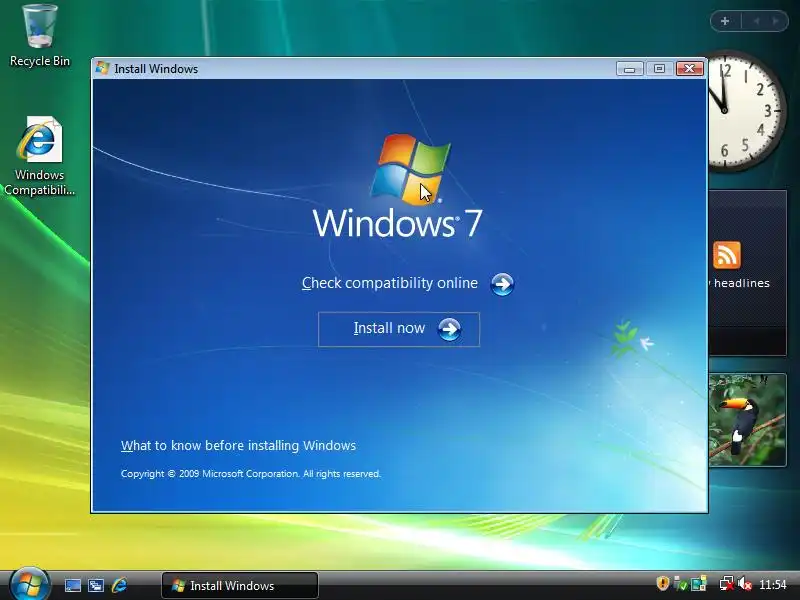The height and width of the screenshot is (600, 800).
Task: Click the sidebar add gadget plus button
Action: [725, 21]
